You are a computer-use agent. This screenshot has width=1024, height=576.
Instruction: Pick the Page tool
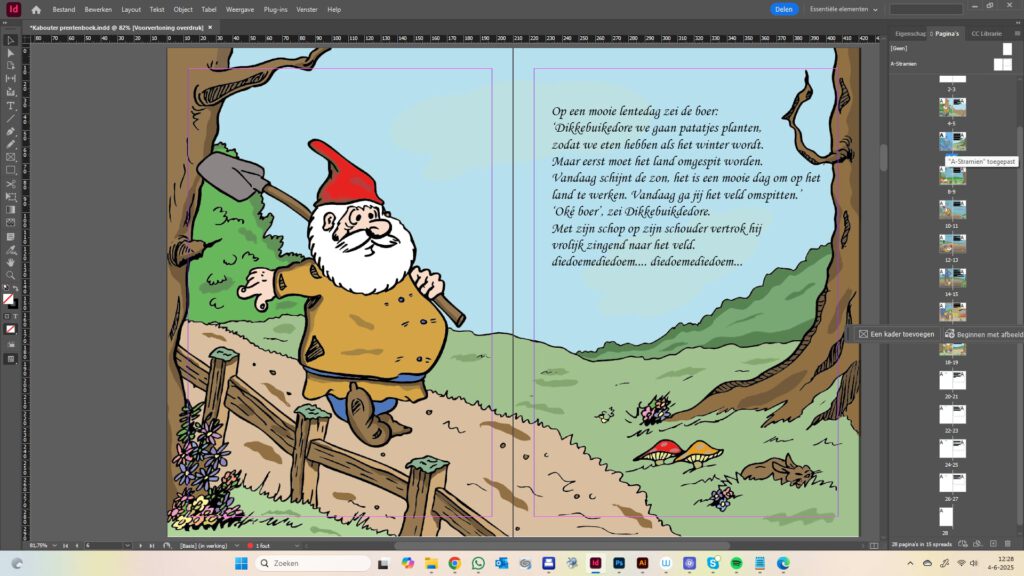(10, 66)
